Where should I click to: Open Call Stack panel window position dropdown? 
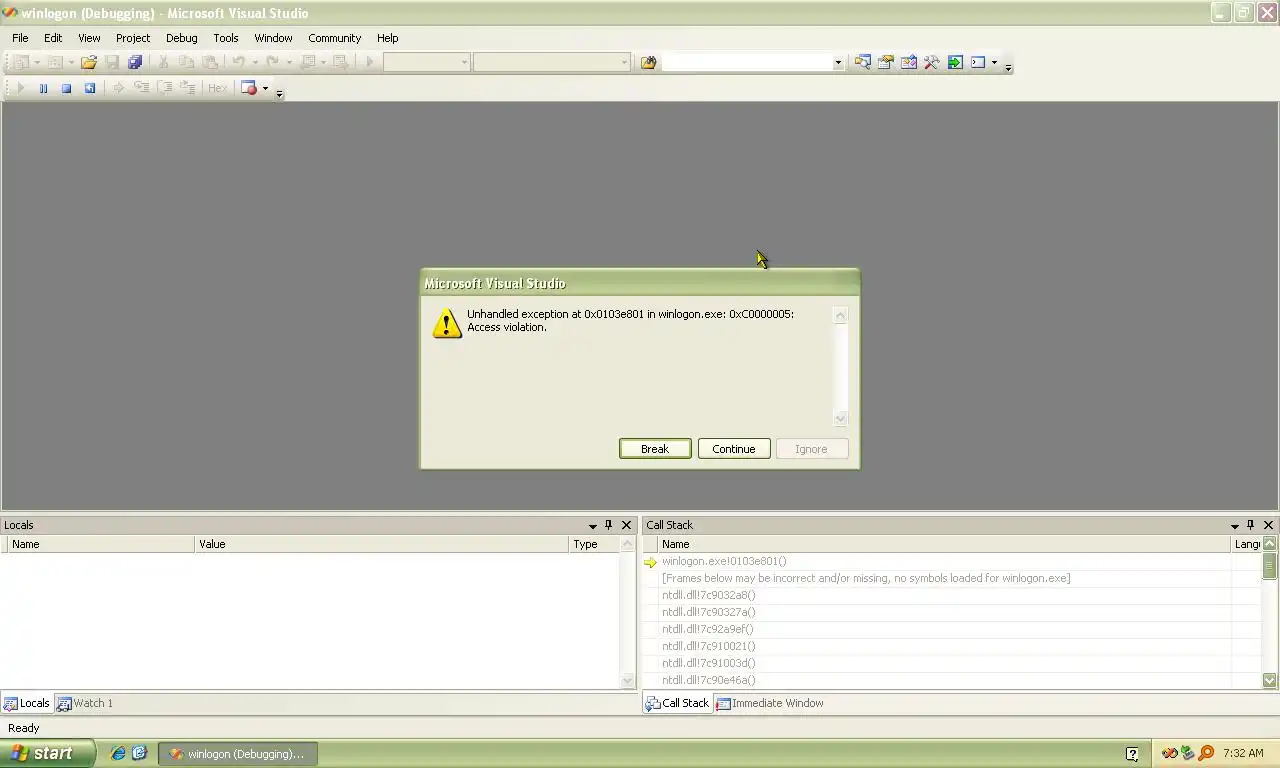point(1234,525)
